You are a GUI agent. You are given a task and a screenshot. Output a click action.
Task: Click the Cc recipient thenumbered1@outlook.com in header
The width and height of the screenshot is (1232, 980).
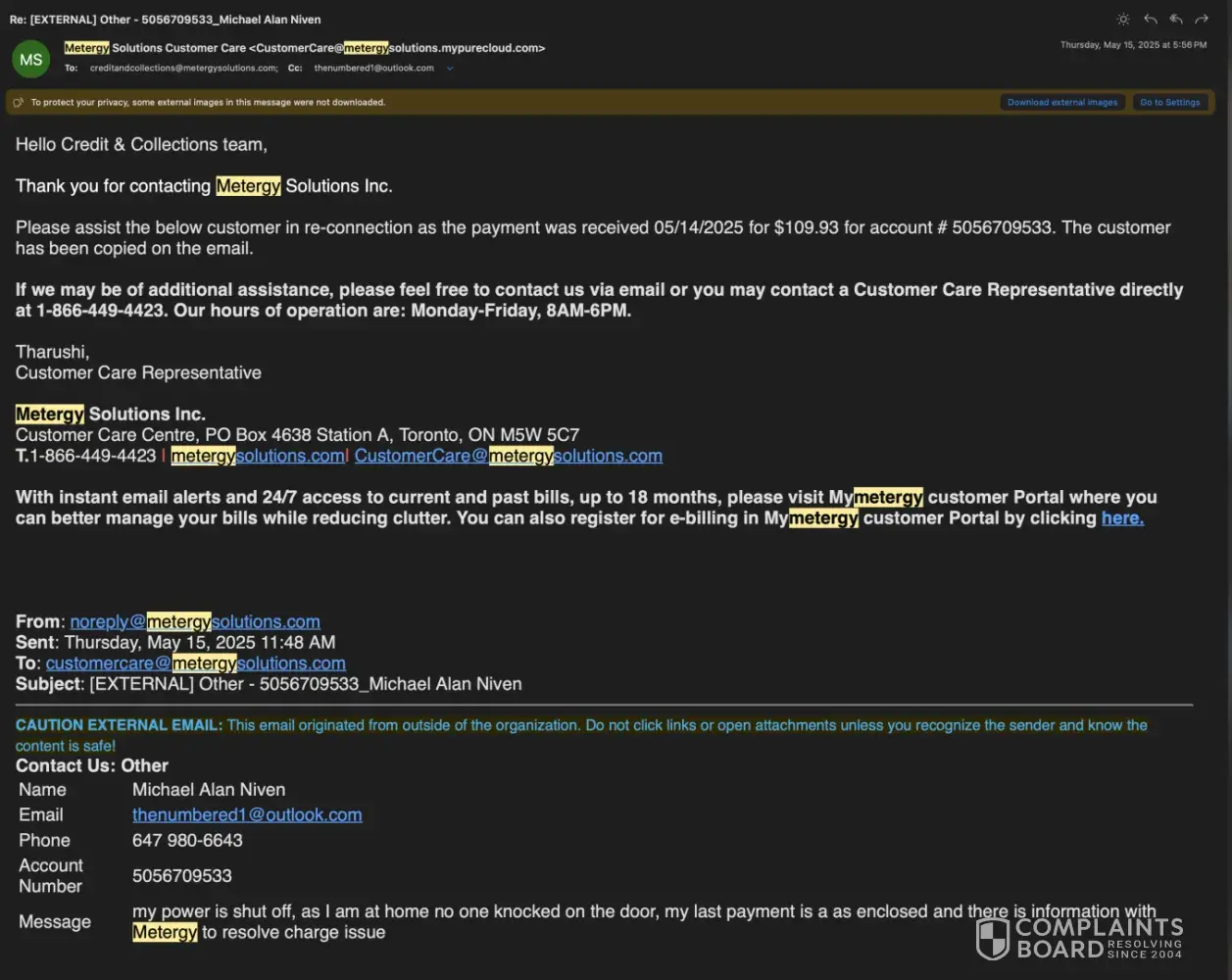tap(374, 69)
